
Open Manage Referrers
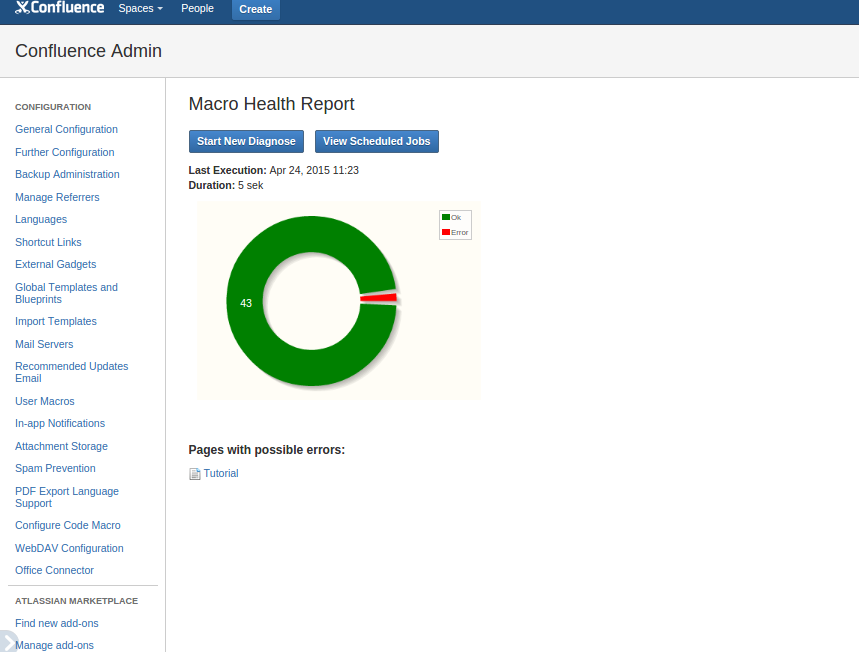58,197
